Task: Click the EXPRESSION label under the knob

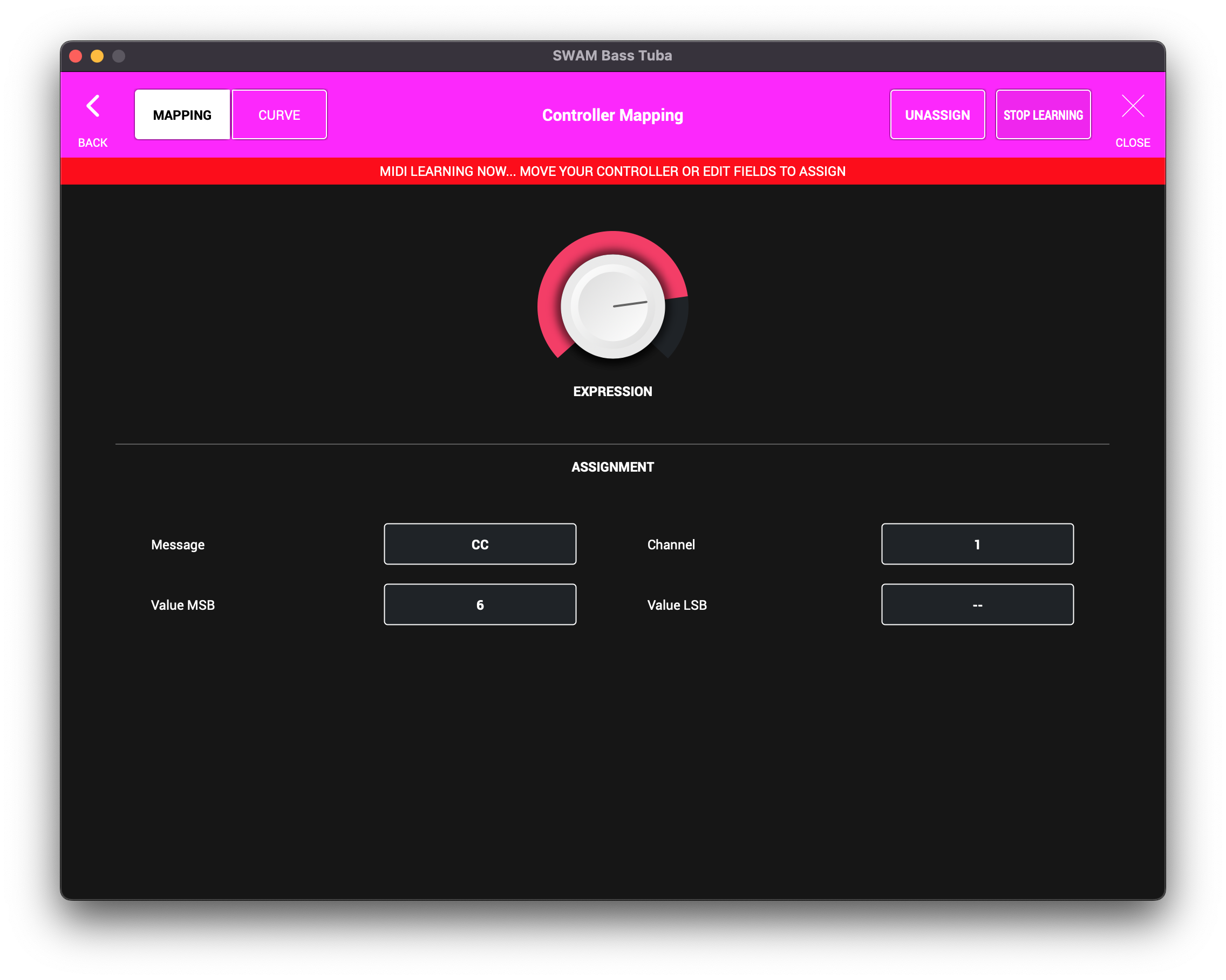Action: [612, 391]
